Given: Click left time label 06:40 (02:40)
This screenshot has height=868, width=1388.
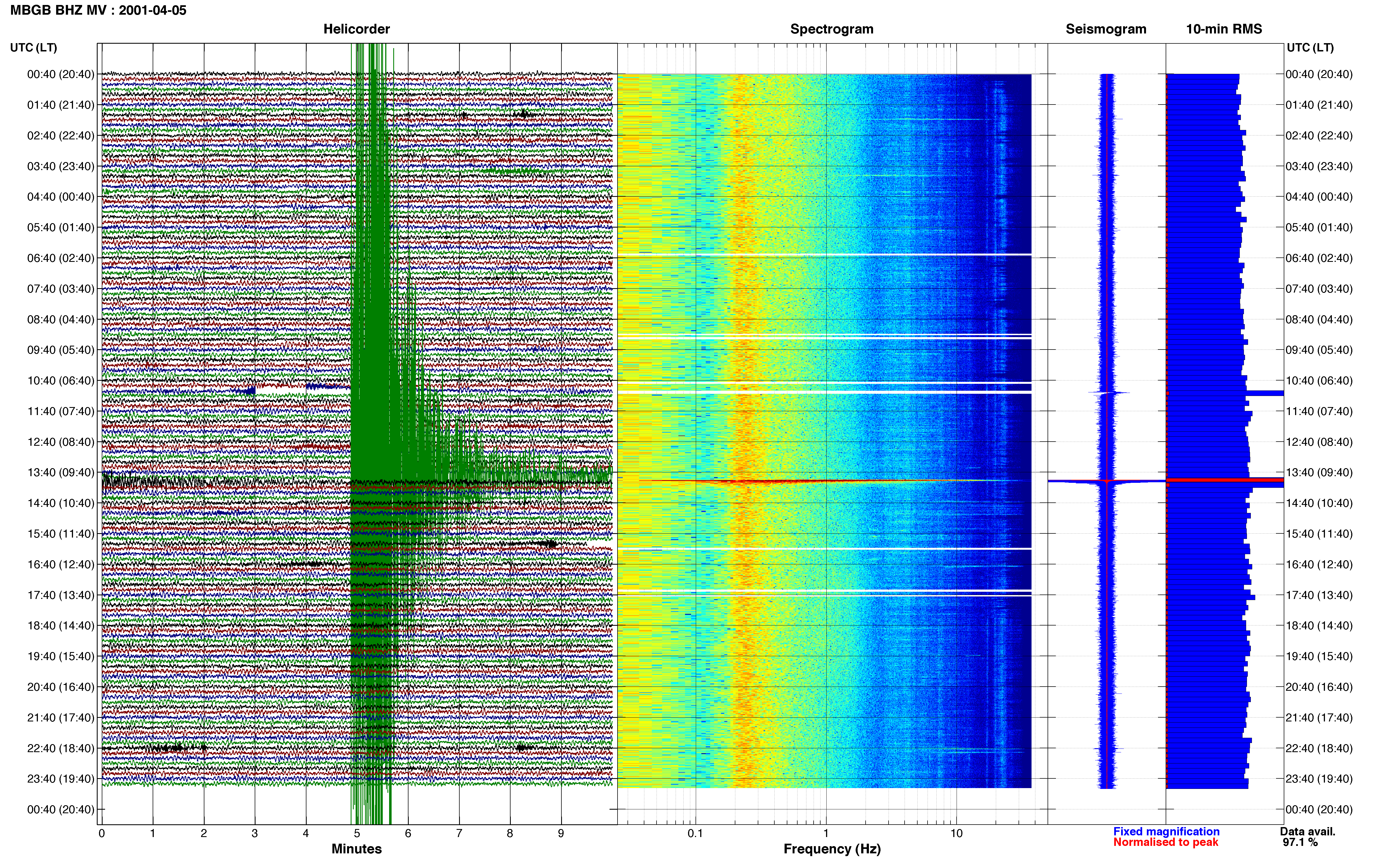Looking at the screenshot, I should point(61,258).
